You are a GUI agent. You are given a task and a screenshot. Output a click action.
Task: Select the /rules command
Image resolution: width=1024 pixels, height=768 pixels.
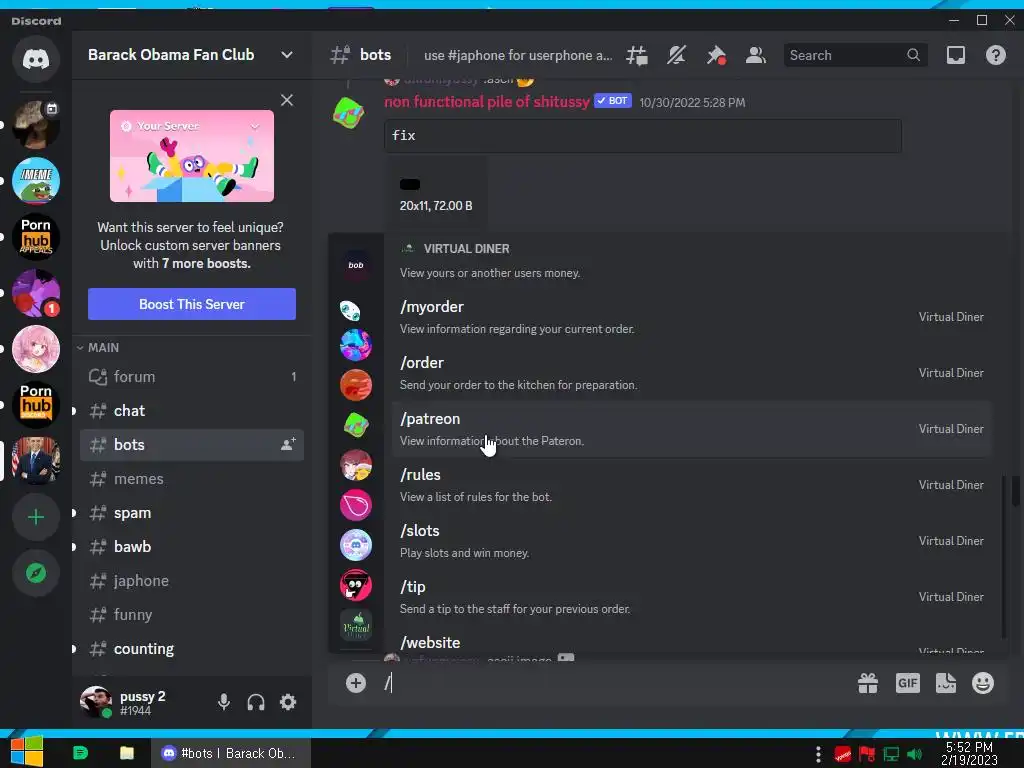692,485
